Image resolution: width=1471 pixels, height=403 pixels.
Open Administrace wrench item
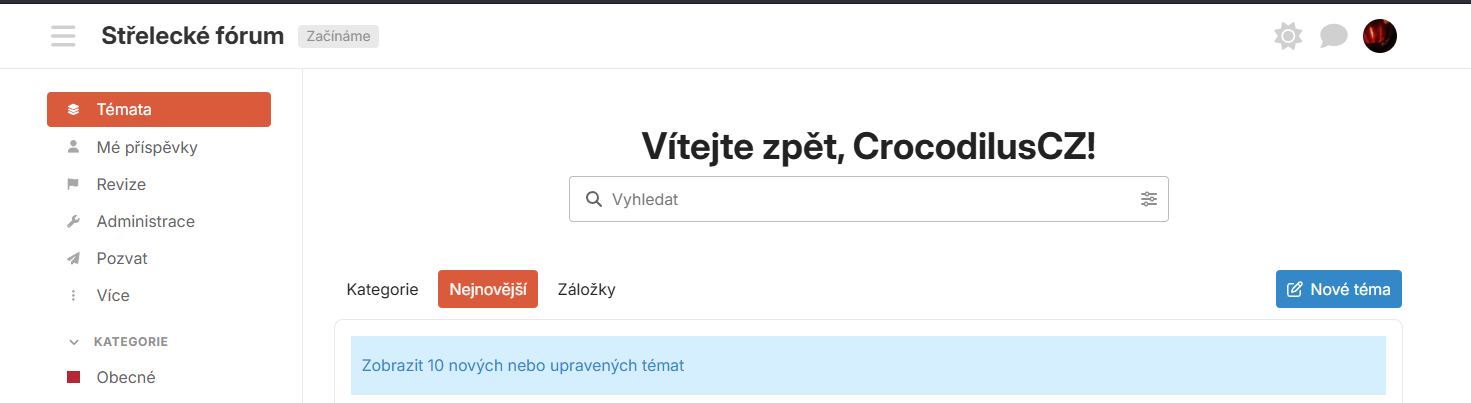pyautogui.click(x=159, y=221)
